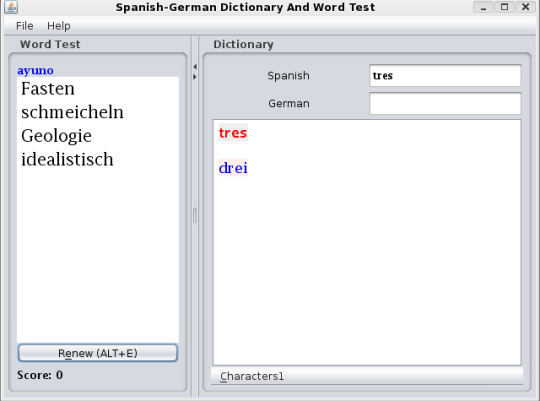Open the File menu
540x401 pixels.
tap(24, 26)
